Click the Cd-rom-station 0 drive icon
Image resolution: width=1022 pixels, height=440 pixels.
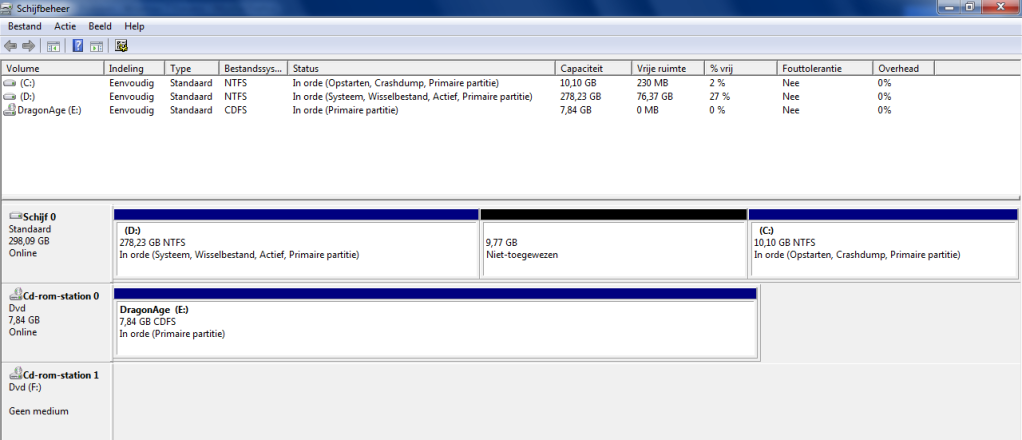pos(14,296)
